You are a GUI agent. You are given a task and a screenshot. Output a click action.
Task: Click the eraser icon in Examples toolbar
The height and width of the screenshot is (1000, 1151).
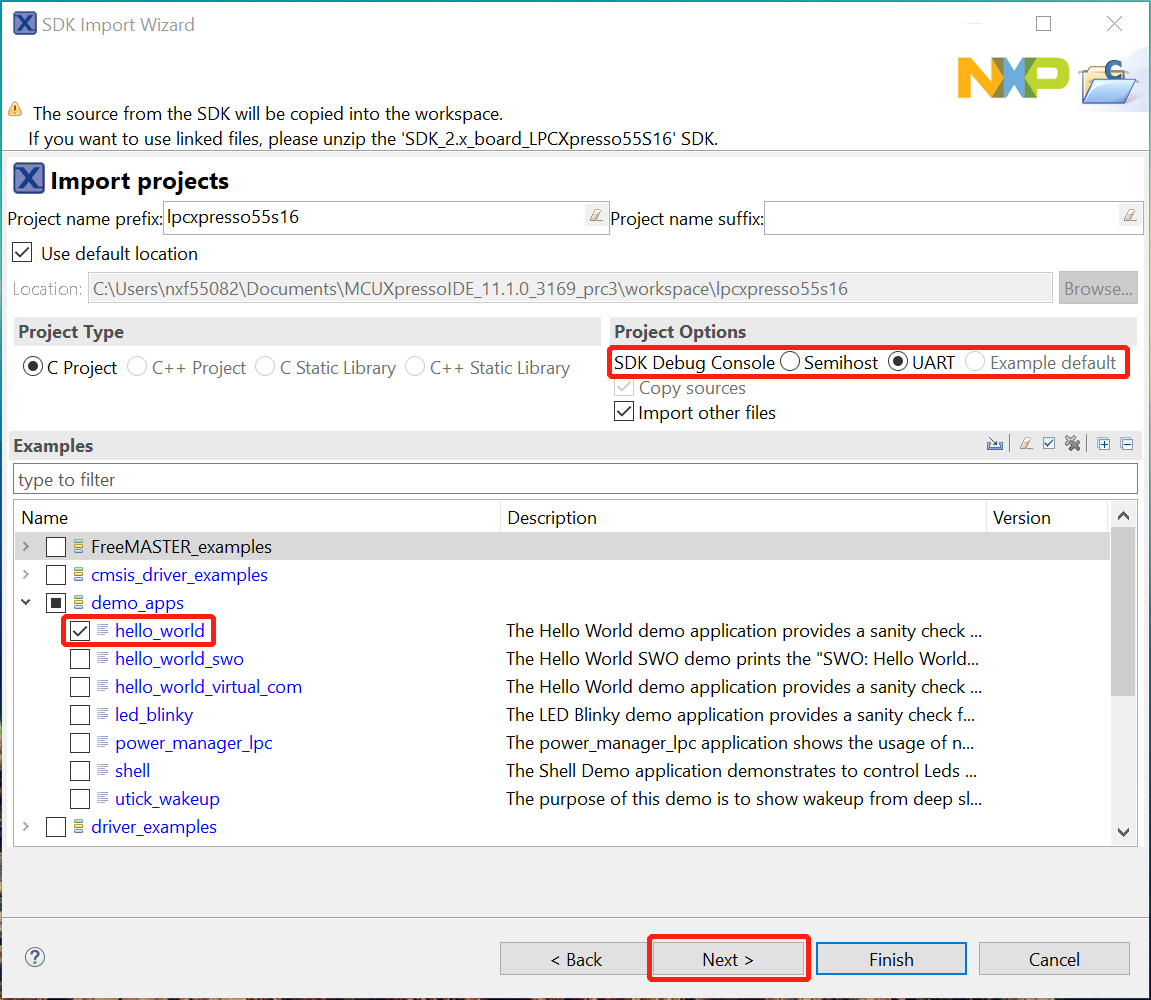[1025, 444]
